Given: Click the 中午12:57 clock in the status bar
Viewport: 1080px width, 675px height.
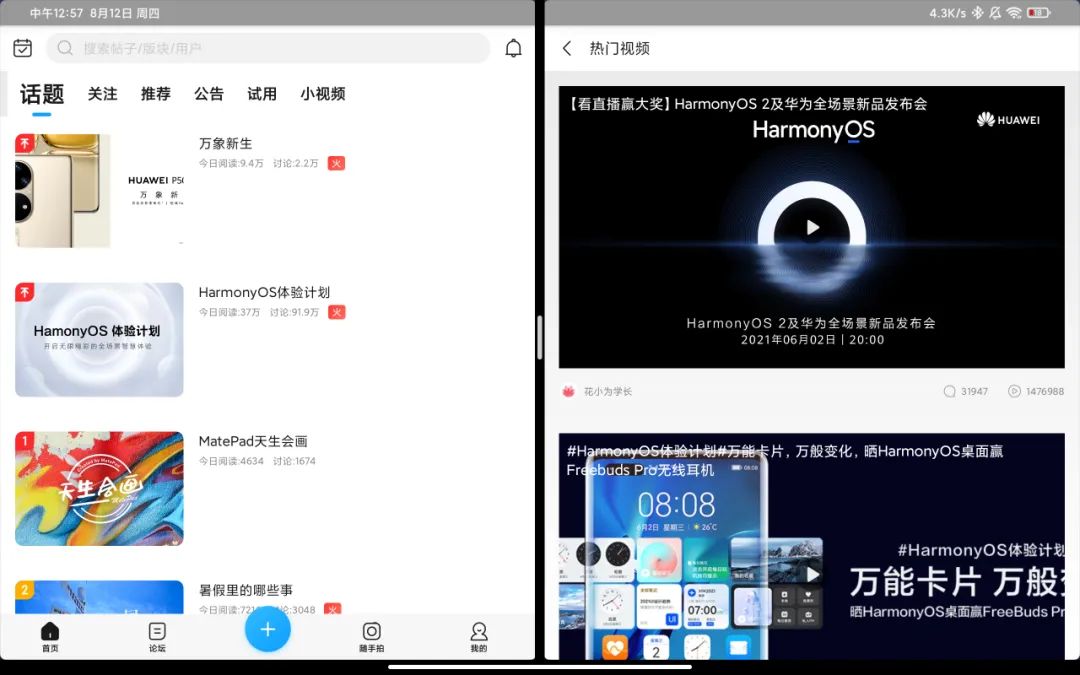Looking at the screenshot, I should click(56, 12).
